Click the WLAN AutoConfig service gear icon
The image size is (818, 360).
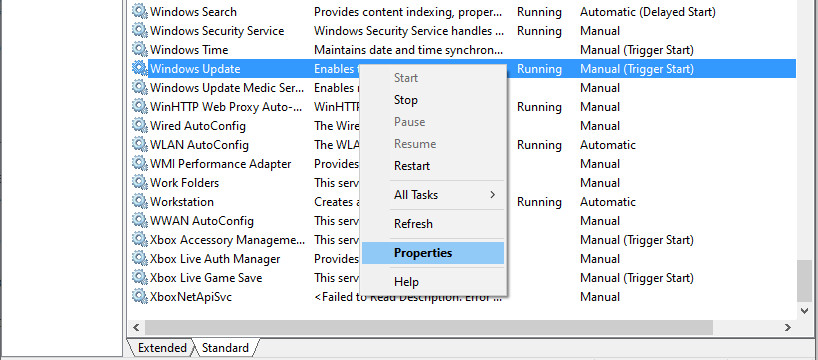point(139,145)
